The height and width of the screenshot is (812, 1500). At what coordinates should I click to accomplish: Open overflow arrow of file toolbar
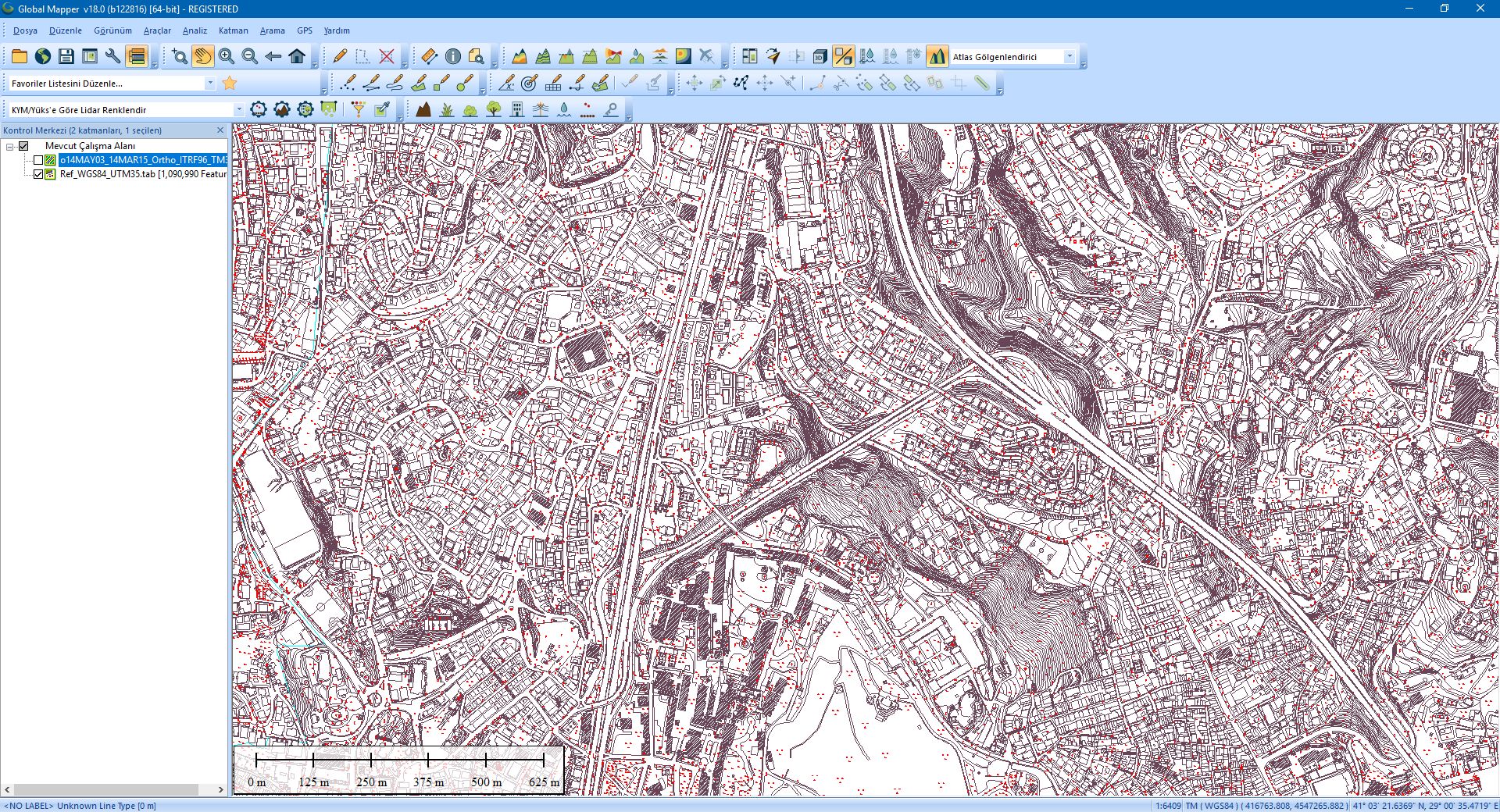pos(155,64)
